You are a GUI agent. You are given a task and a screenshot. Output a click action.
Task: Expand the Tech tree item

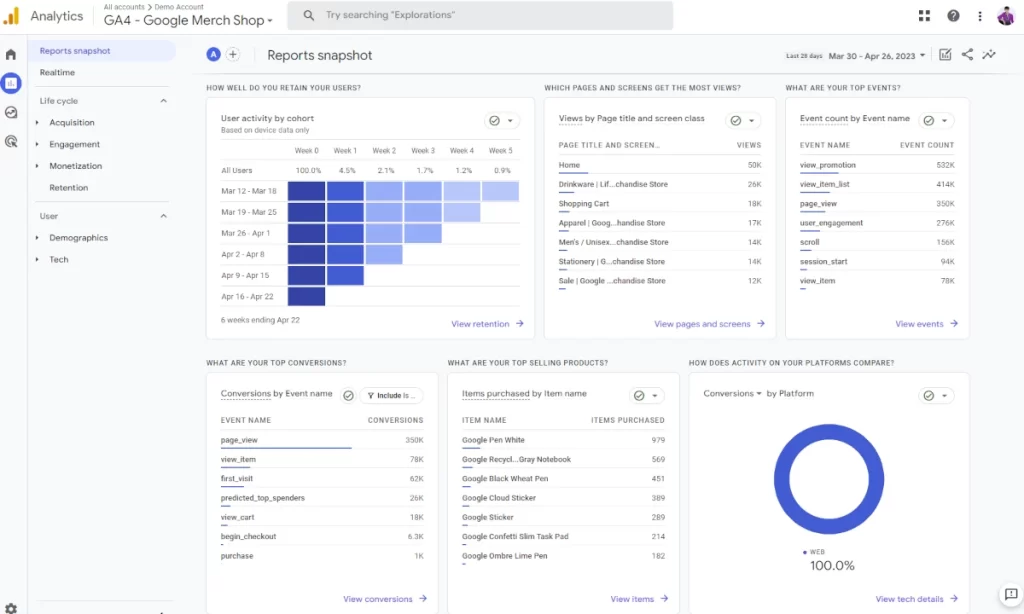click(x=37, y=259)
